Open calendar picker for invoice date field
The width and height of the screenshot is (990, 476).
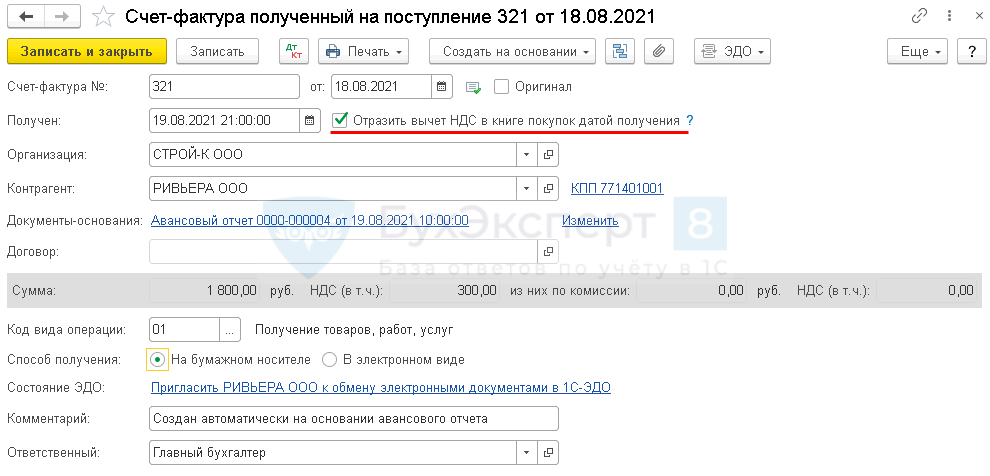pyautogui.click(x=441, y=87)
